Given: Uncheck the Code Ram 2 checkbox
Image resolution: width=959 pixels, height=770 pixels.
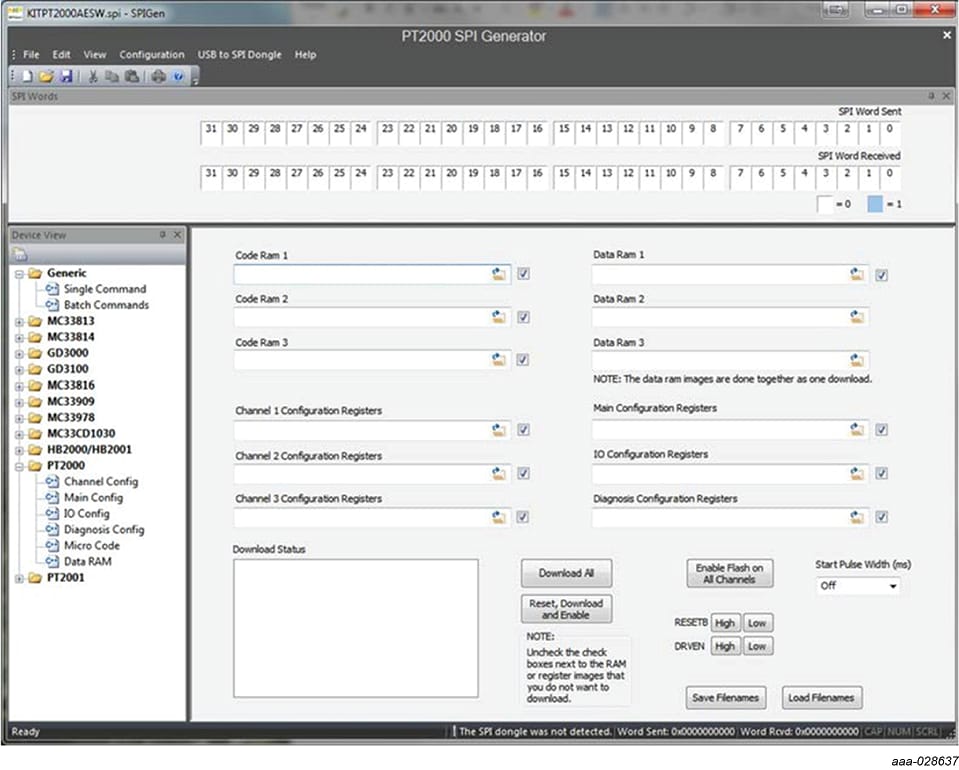Looking at the screenshot, I should click(x=523, y=318).
